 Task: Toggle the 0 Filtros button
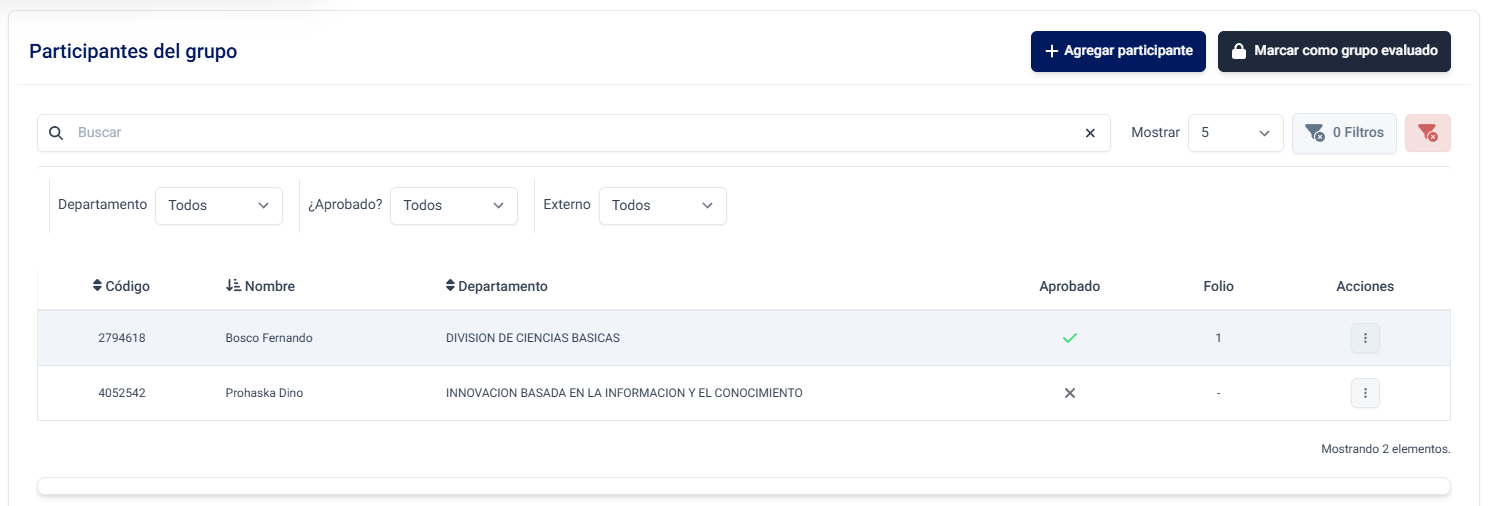click(1344, 133)
